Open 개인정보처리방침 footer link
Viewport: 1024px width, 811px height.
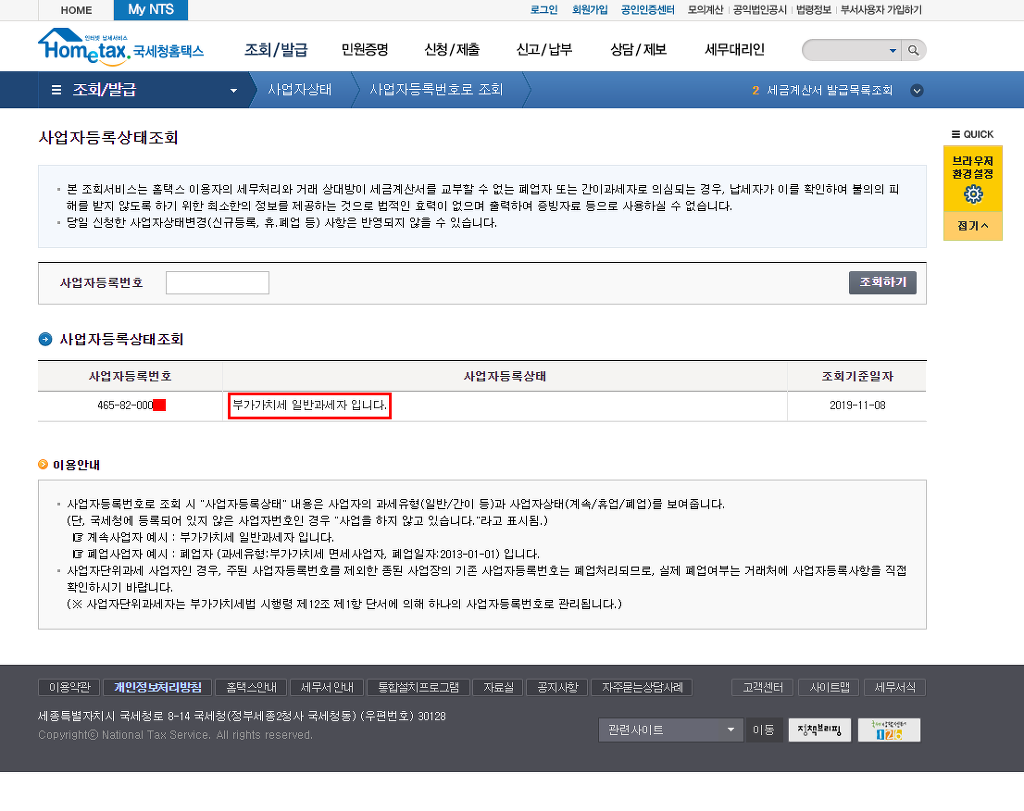(x=158, y=688)
